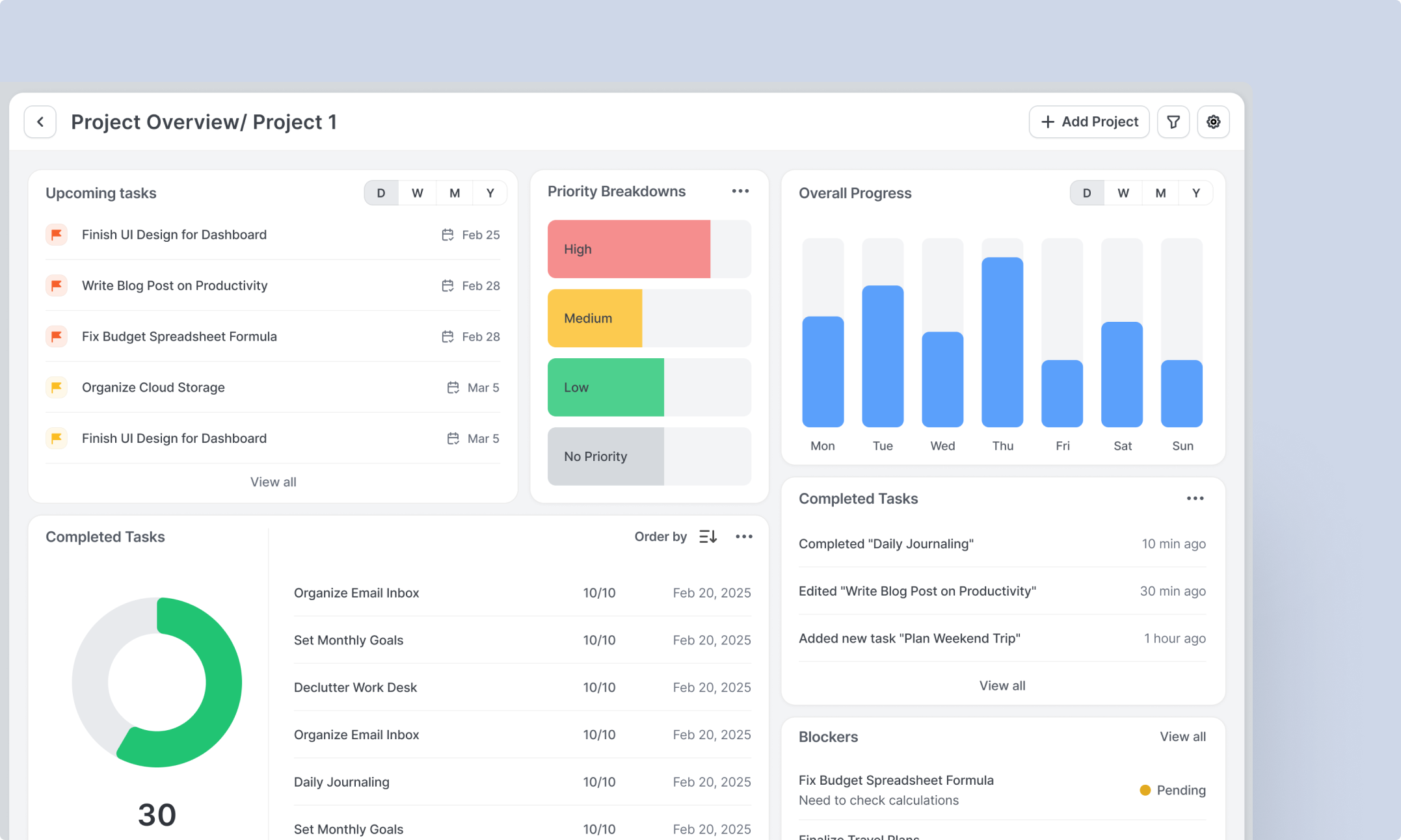The image size is (1401, 840).
Task: Switch Upcoming tasks to W view
Action: (417, 193)
